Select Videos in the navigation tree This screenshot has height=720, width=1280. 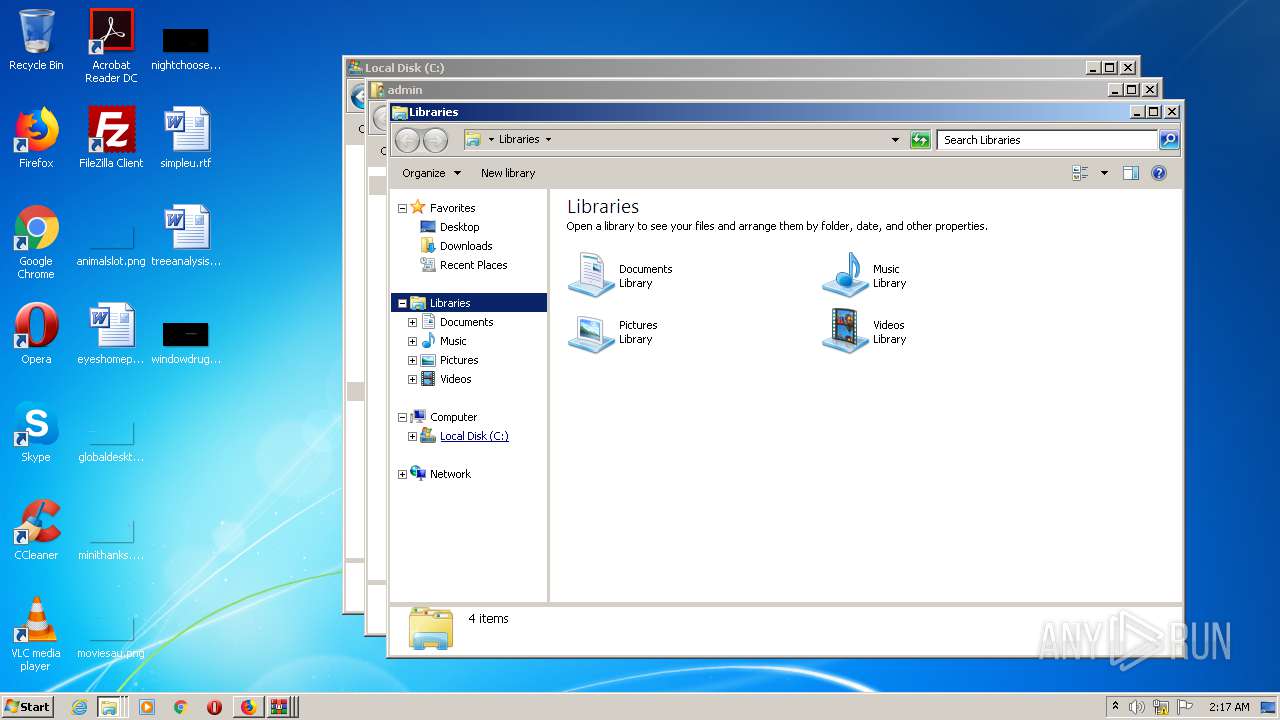tap(455, 379)
